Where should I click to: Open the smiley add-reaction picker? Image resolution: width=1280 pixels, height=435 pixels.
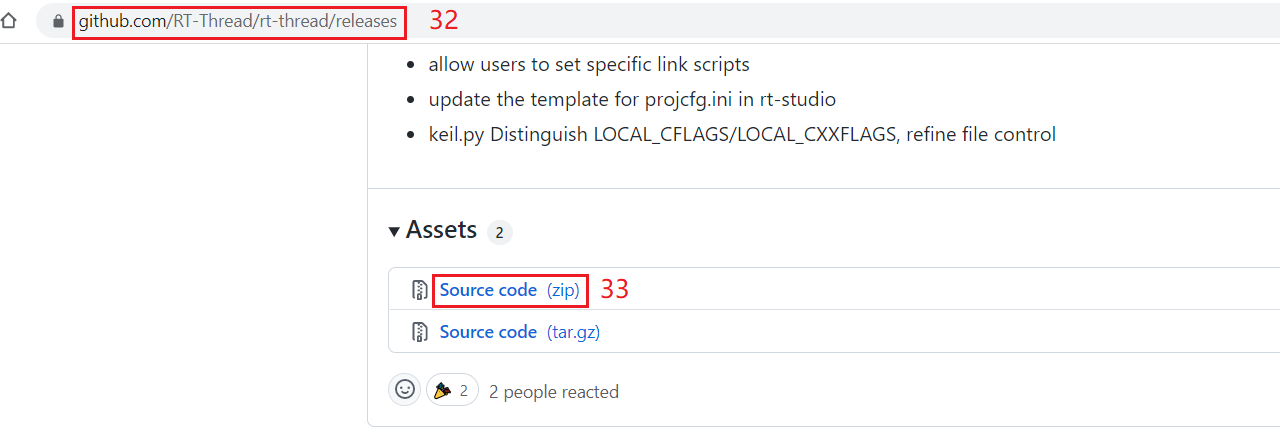(405, 390)
